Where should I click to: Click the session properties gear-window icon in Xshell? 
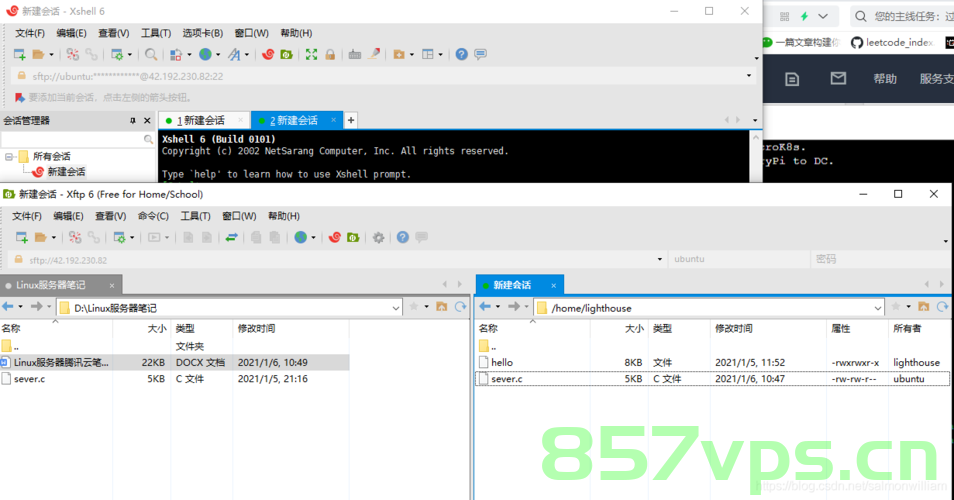(x=117, y=55)
